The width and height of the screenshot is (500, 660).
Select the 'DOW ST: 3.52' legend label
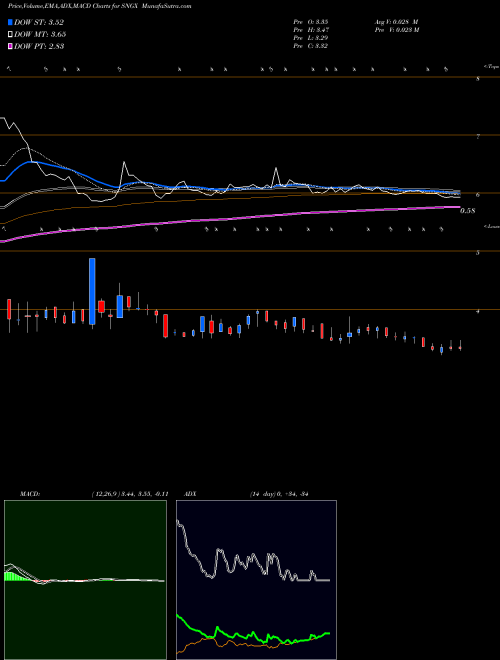[39, 22]
